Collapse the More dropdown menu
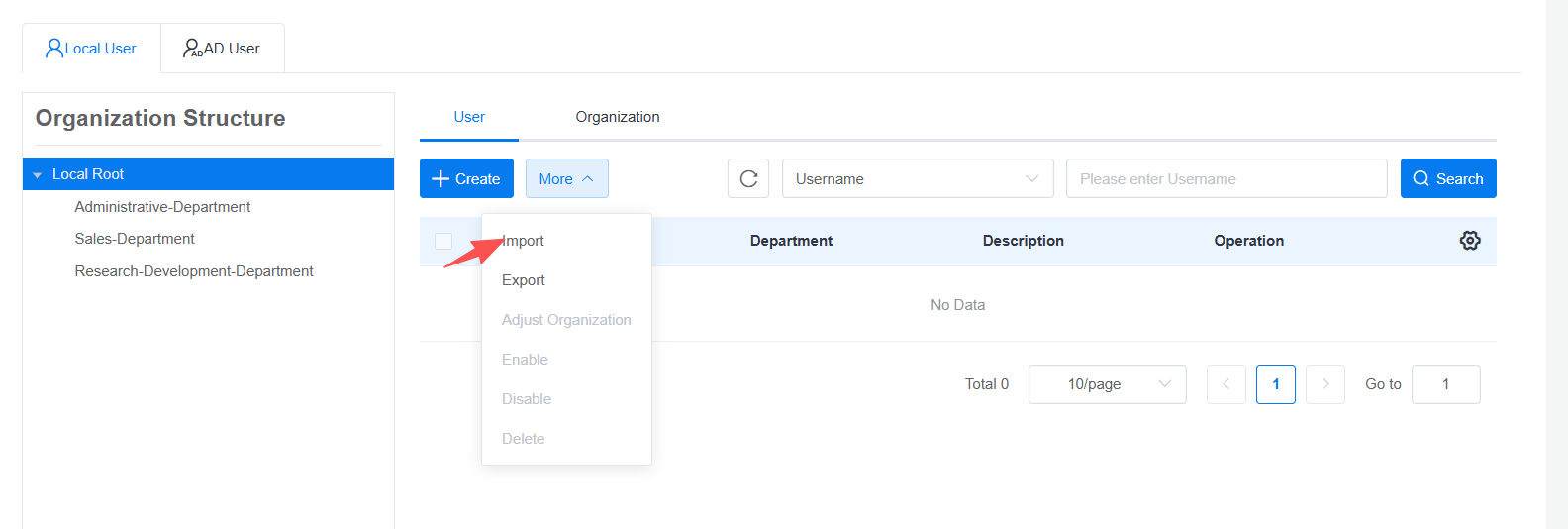Screen dimensions: 1568x529 click(x=566, y=178)
